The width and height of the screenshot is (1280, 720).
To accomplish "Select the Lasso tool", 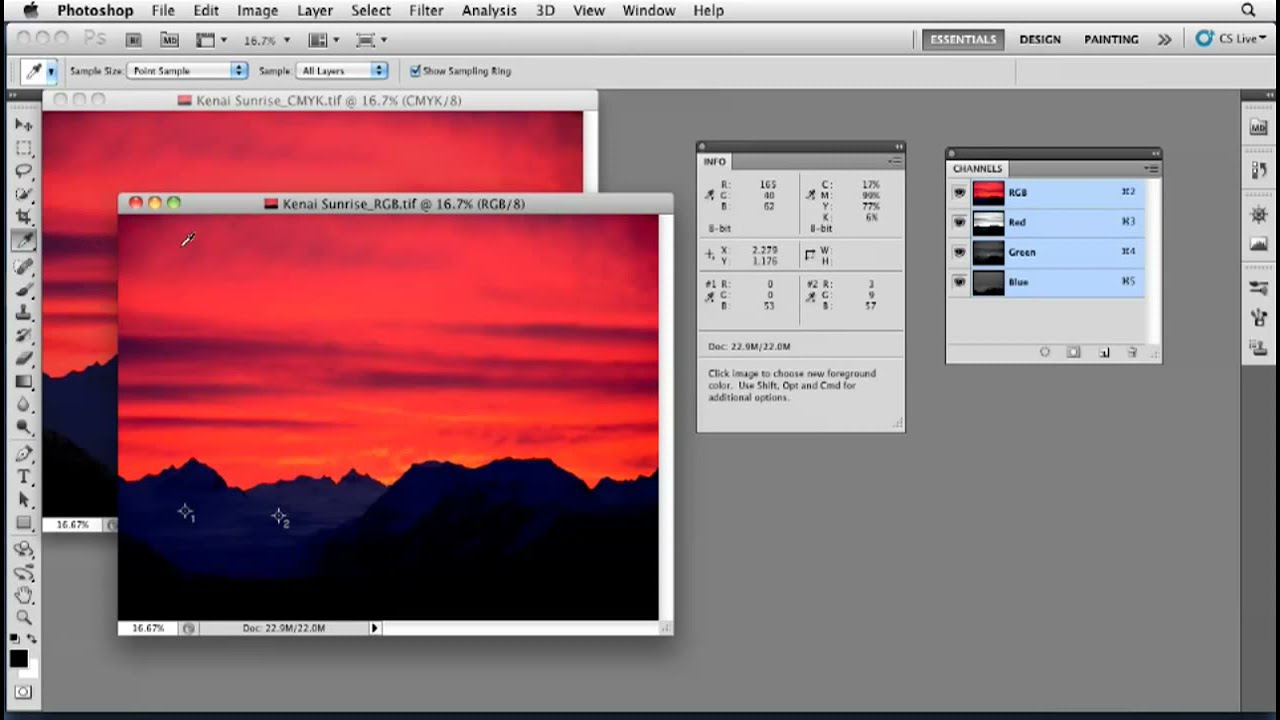I will point(24,171).
